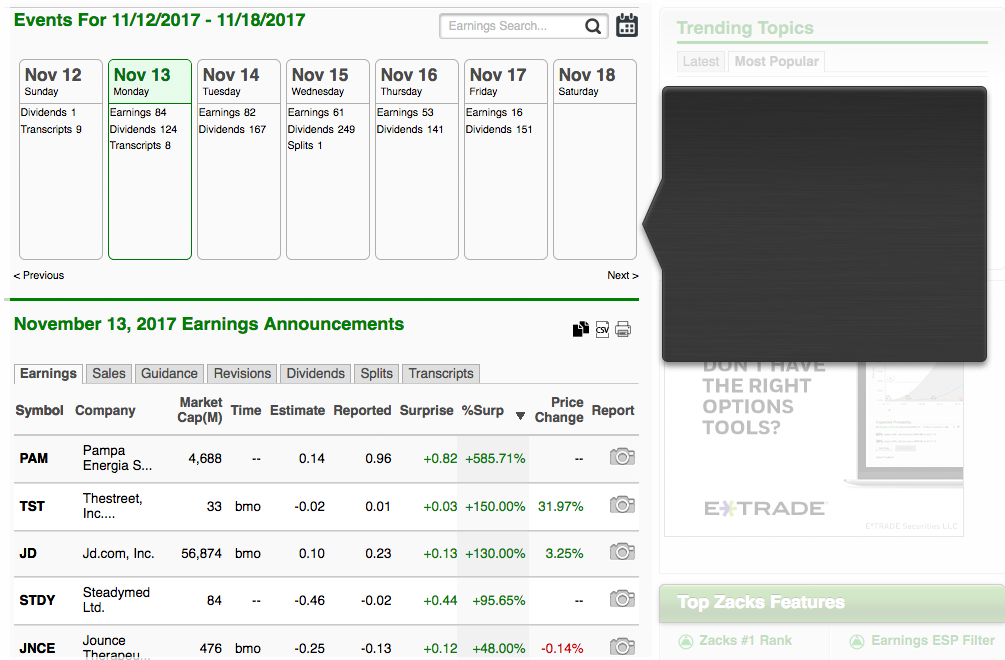1005x660 pixels.
Task: Open the TST report camera icon
Action: pyautogui.click(x=622, y=505)
